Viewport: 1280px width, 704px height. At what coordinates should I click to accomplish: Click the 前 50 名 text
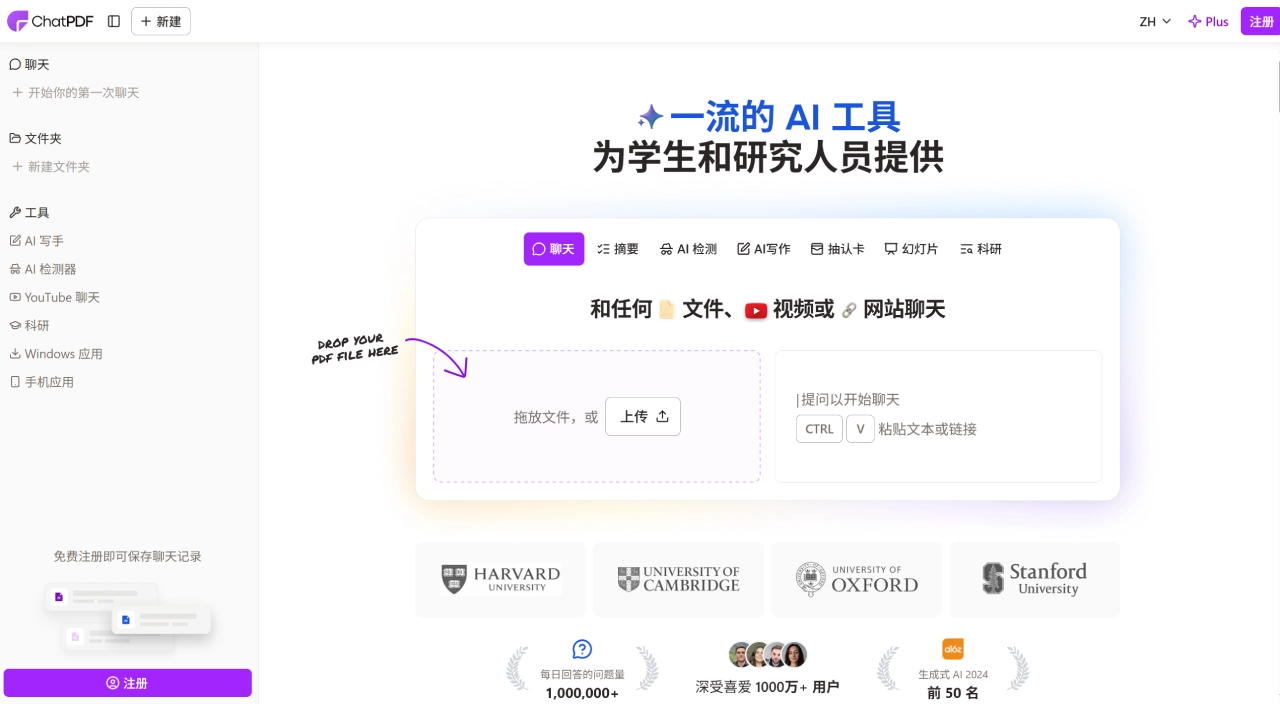[953, 693]
